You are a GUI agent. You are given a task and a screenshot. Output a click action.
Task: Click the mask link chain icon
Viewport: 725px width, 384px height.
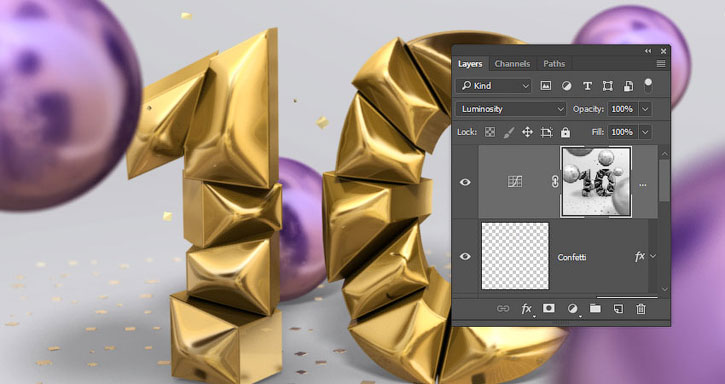tap(555, 182)
